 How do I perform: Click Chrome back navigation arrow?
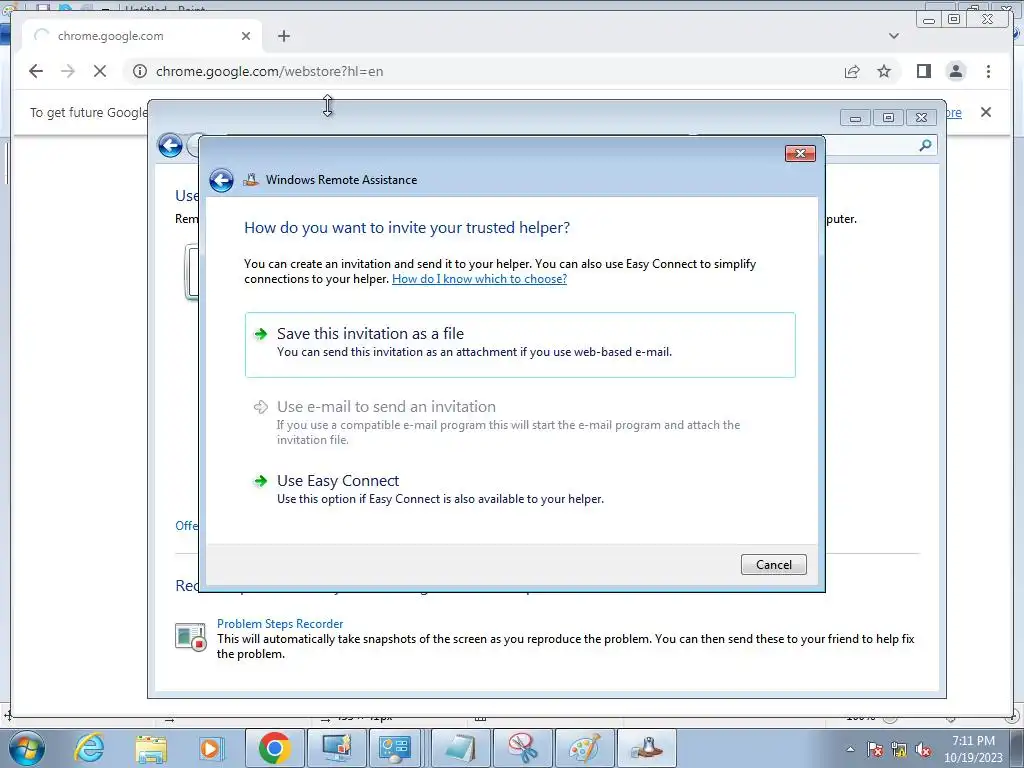(36, 71)
